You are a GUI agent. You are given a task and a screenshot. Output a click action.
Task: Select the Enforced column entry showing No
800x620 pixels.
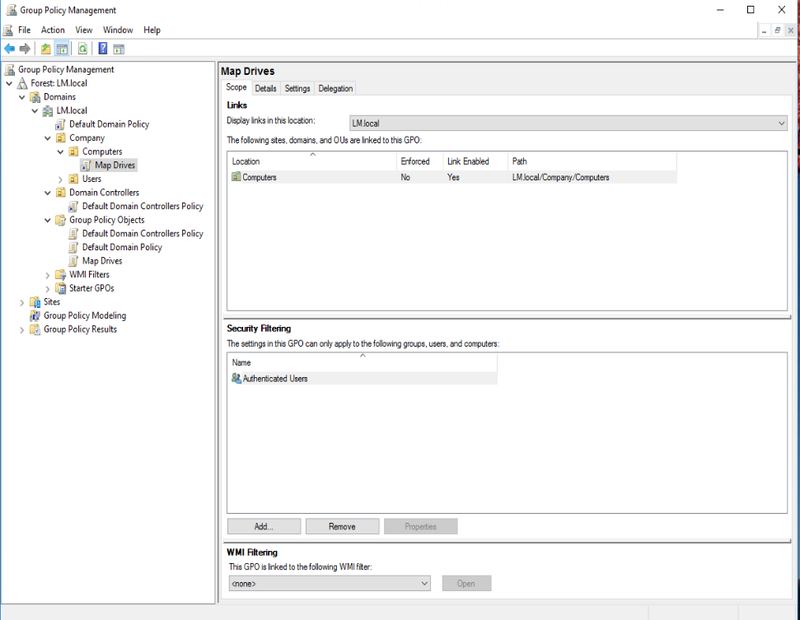[404, 177]
